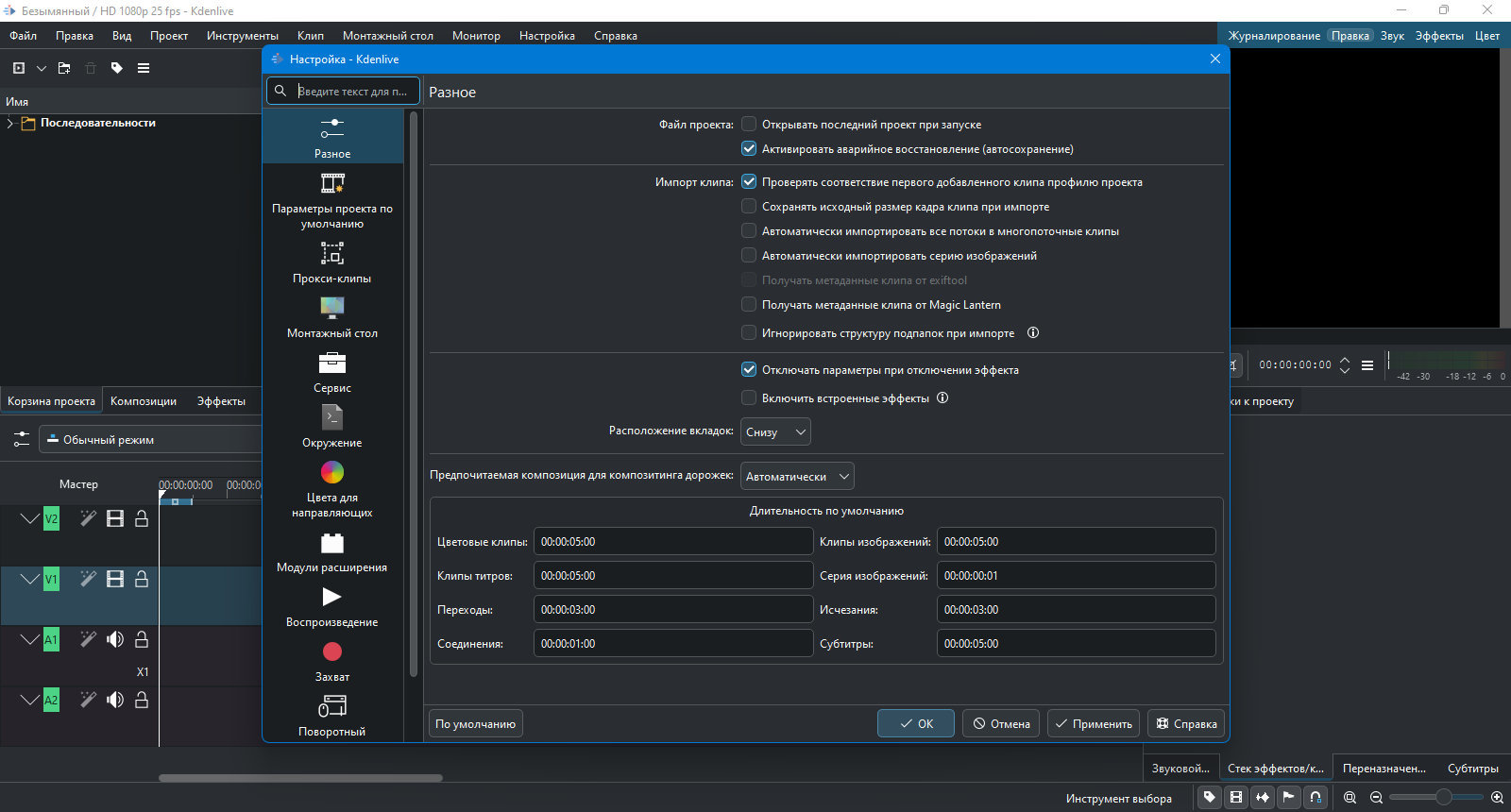The width and height of the screenshot is (1511, 812).
Task: Check Игнорировать структуру подпапок при импорте
Action: click(749, 332)
